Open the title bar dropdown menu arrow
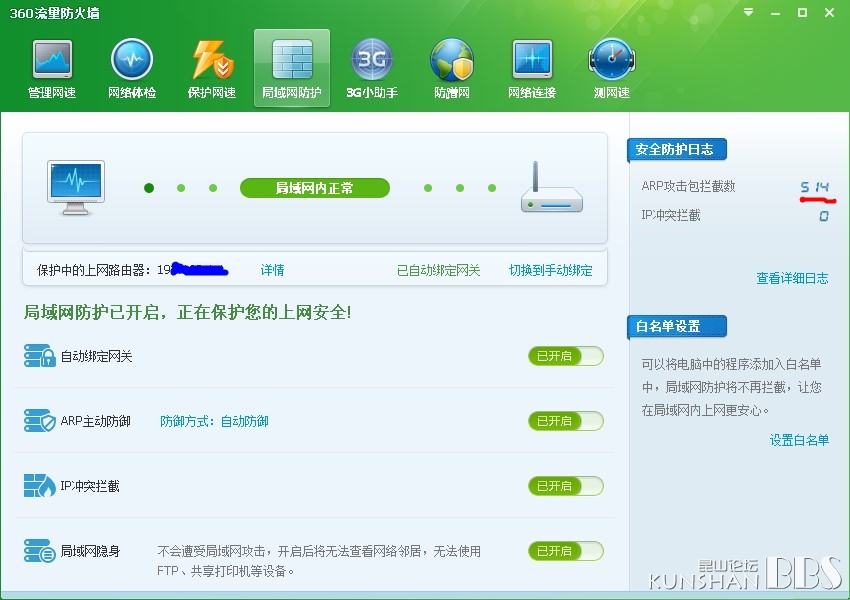The height and width of the screenshot is (600, 850). click(750, 13)
